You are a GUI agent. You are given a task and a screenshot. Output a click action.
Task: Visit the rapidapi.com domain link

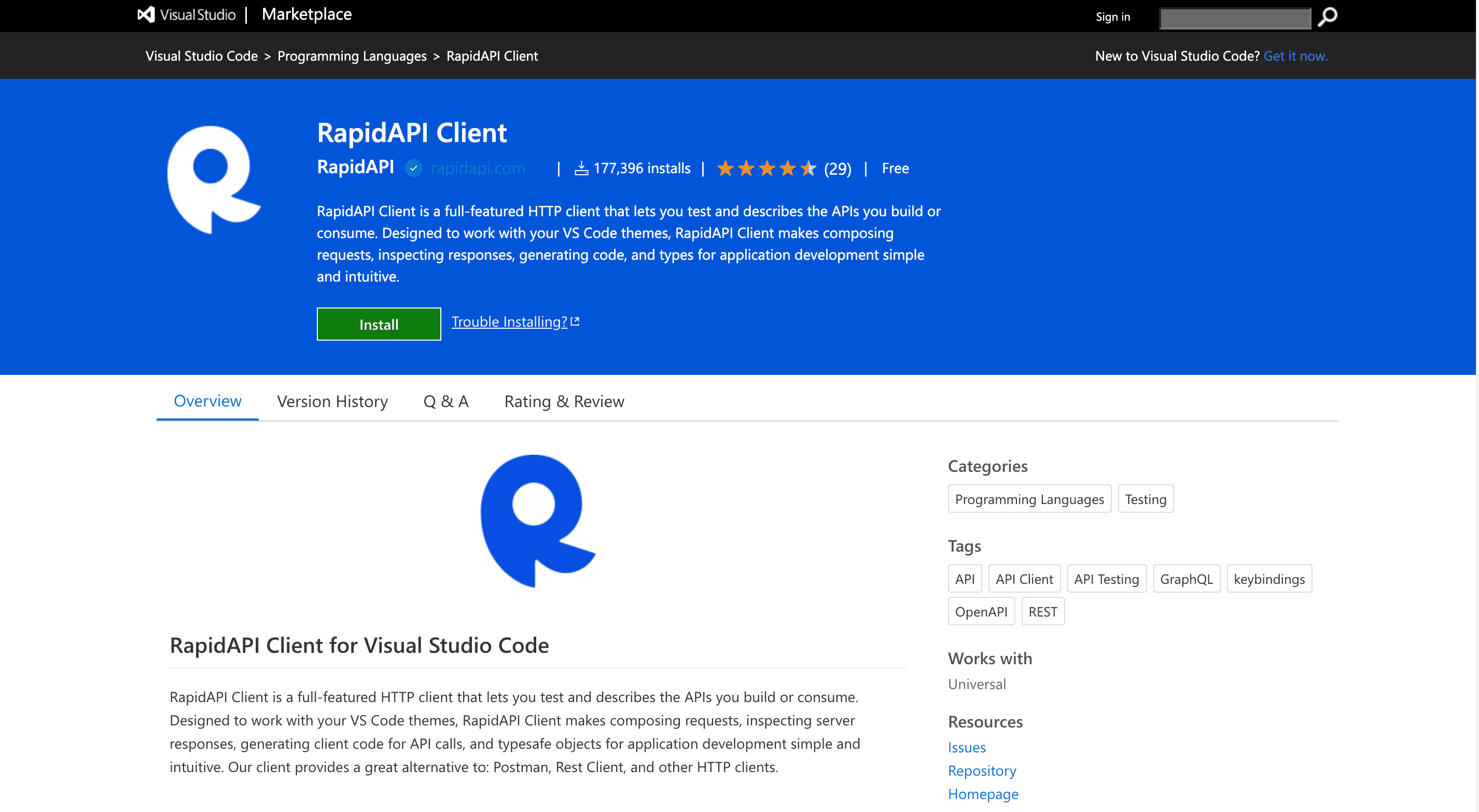click(x=478, y=168)
